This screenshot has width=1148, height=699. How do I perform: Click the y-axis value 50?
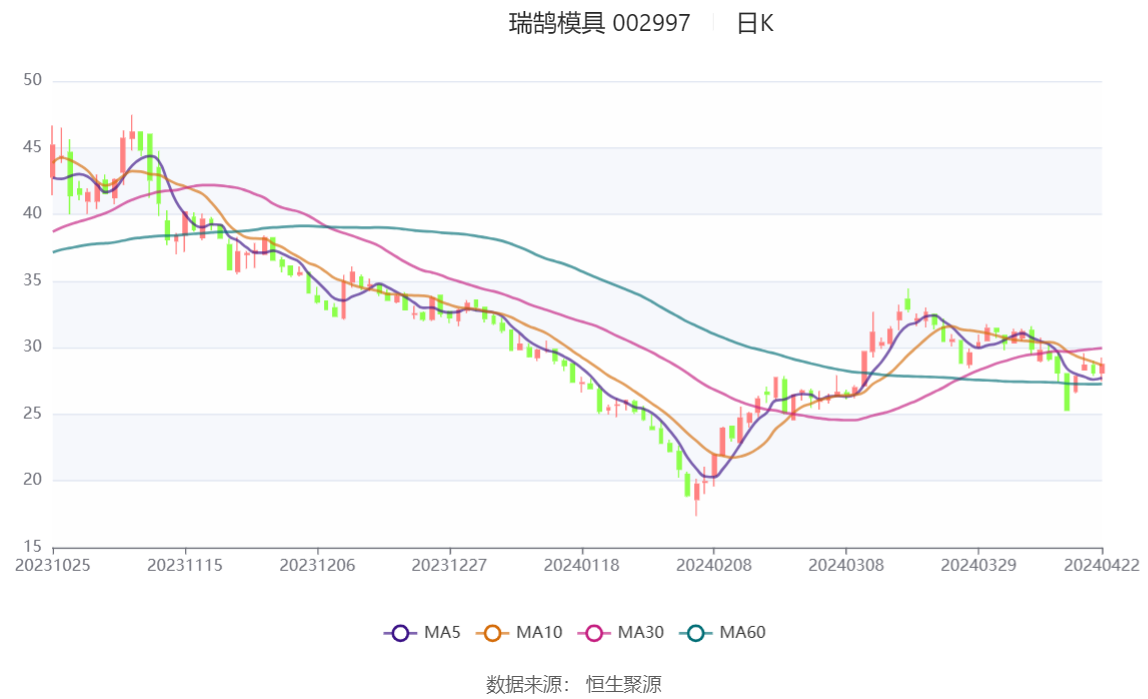(32, 80)
